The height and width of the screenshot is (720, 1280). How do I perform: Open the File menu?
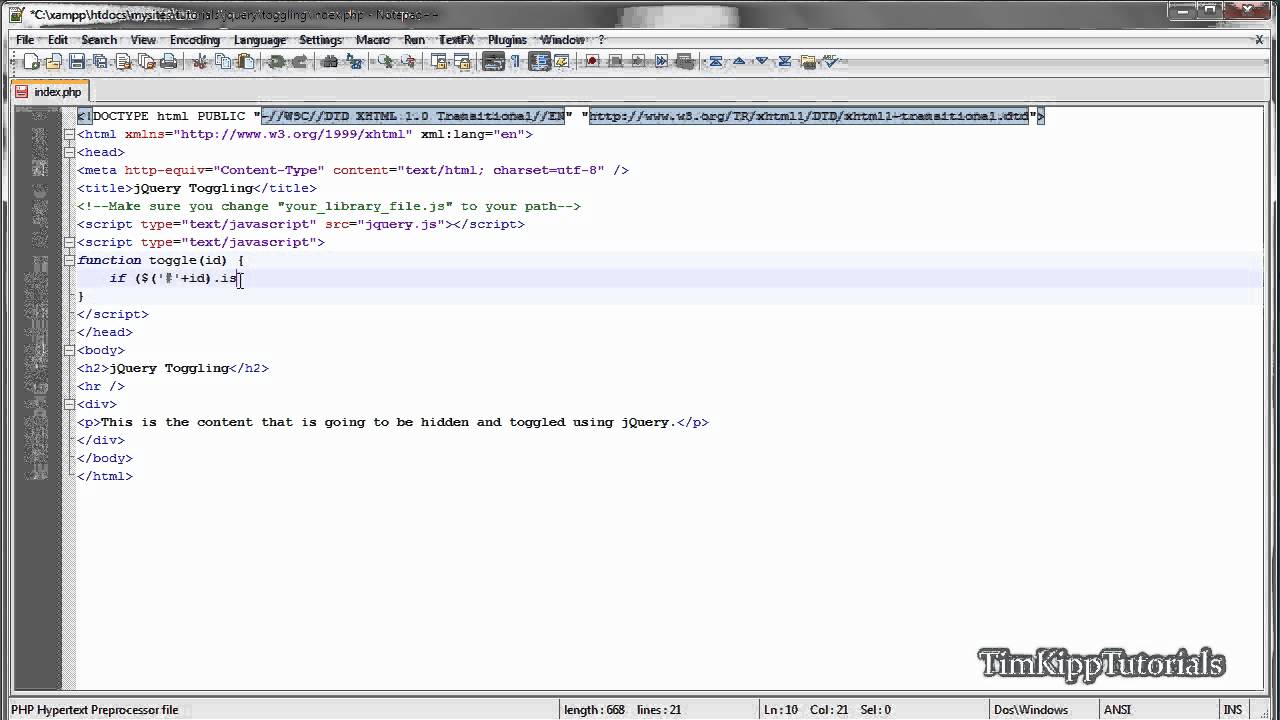[x=25, y=40]
